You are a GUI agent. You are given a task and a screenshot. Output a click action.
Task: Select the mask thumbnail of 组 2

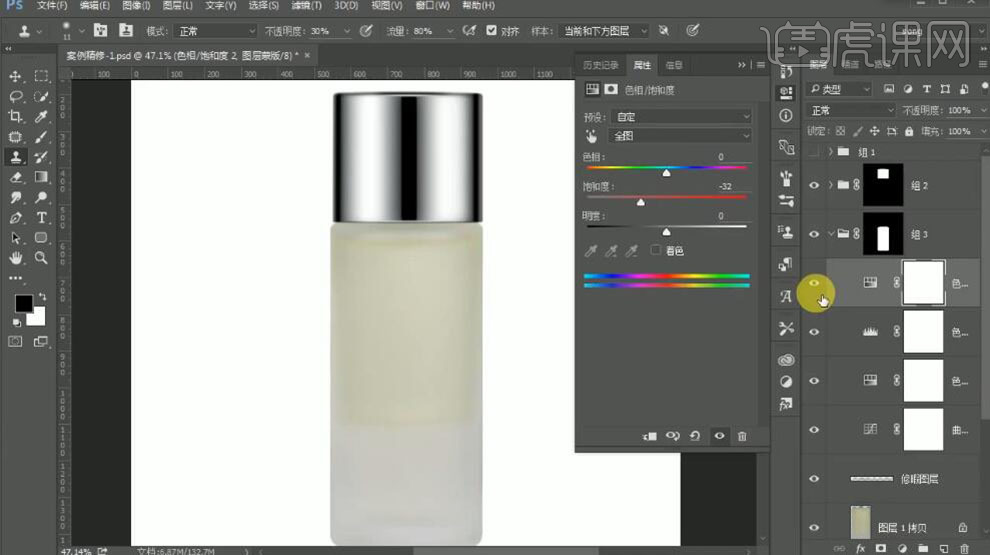[883, 185]
